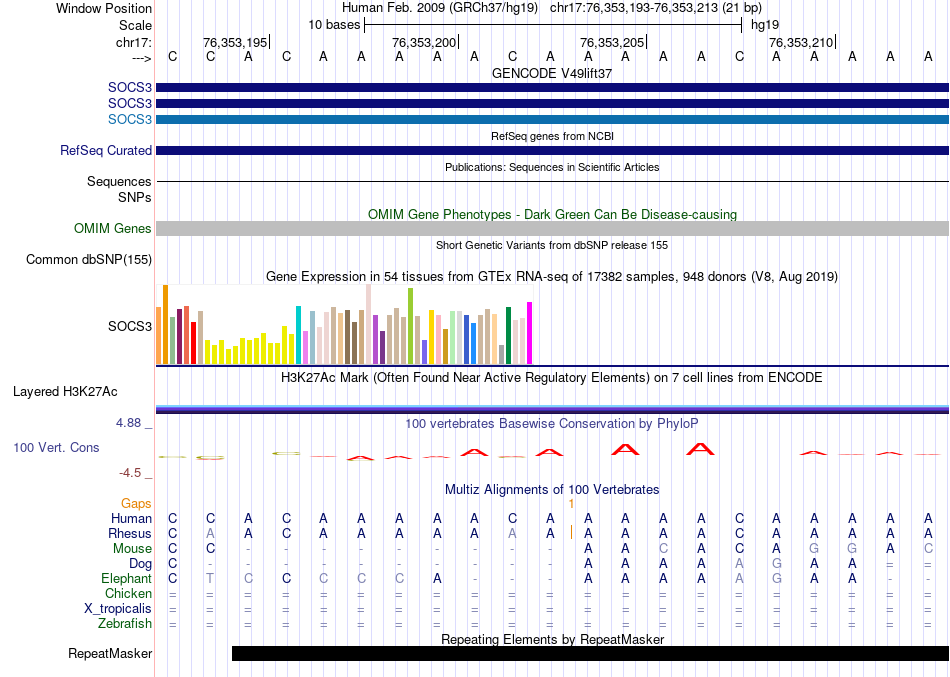The width and height of the screenshot is (950, 677).
Task: Click the 'Common dbSNP(155)' label
Action: click(89, 259)
